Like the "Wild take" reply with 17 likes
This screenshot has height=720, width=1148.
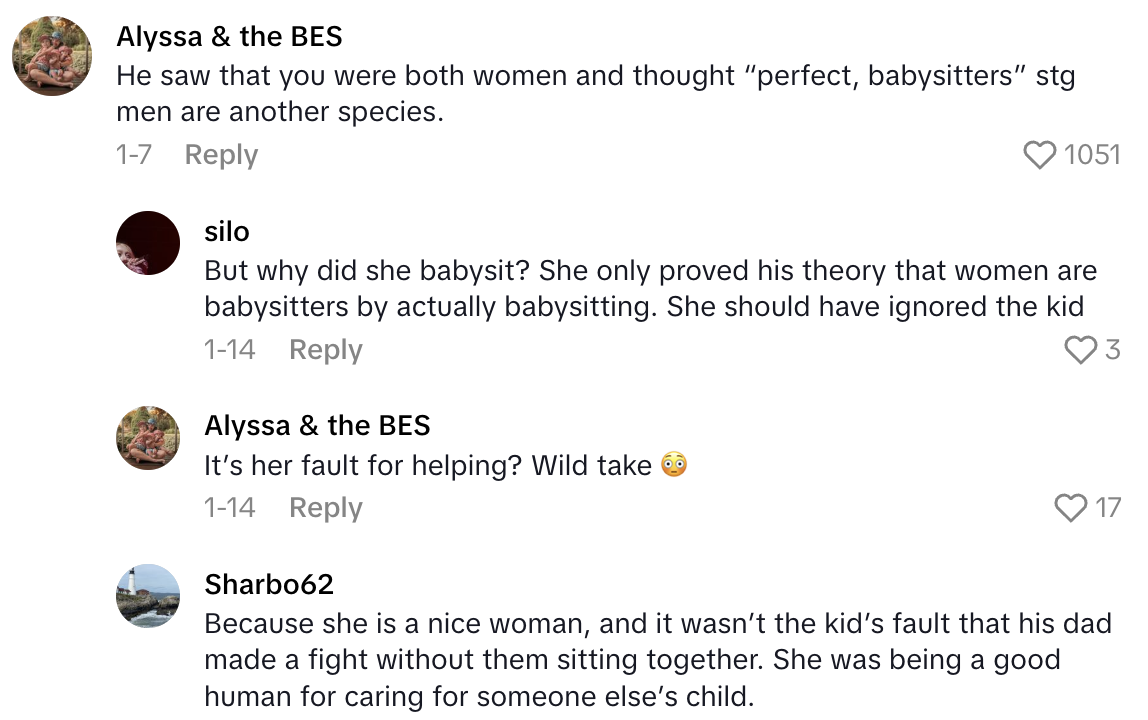coord(1071,508)
